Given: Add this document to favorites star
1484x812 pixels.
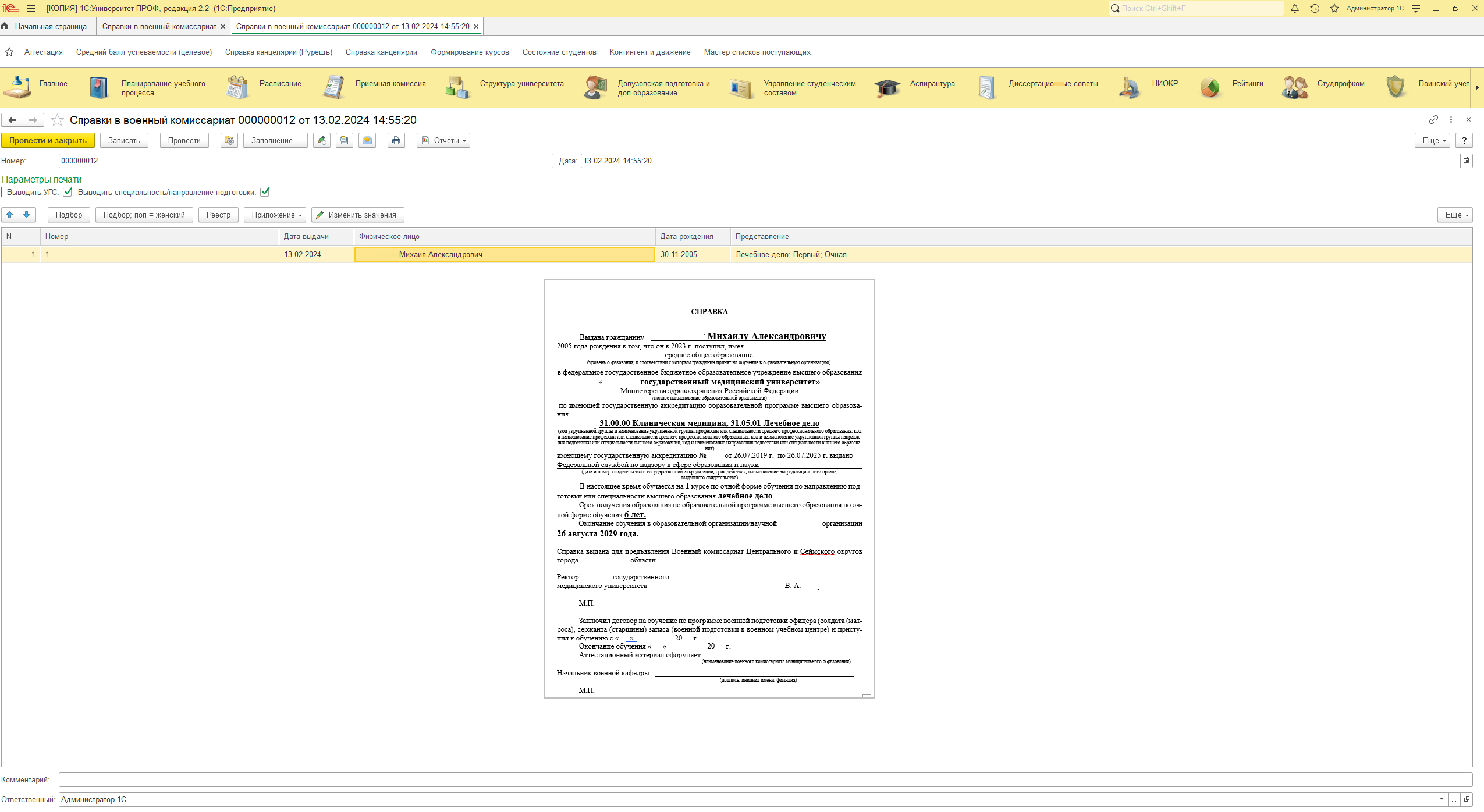Looking at the screenshot, I should click(x=57, y=120).
